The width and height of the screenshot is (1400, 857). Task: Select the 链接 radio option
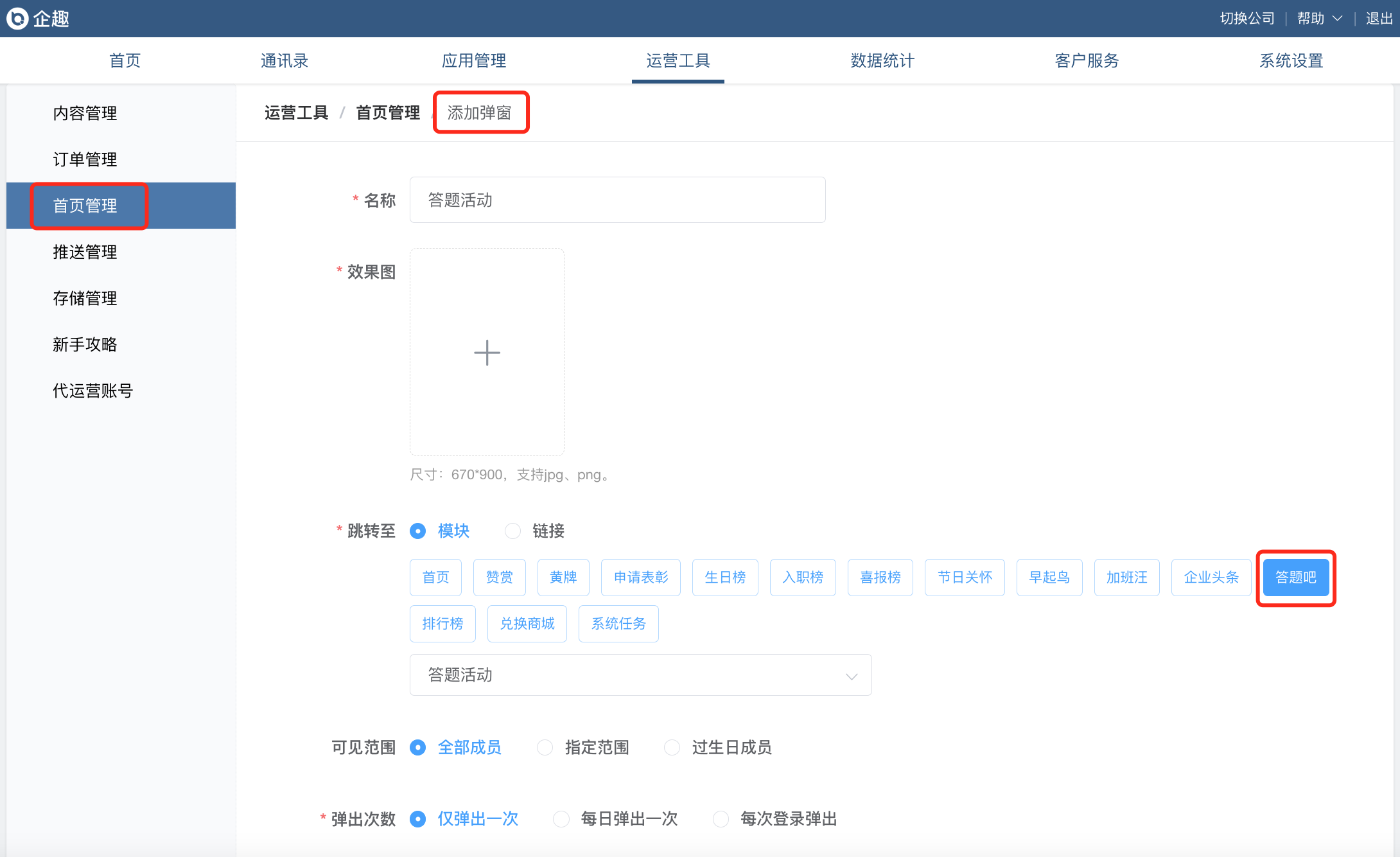click(x=513, y=531)
